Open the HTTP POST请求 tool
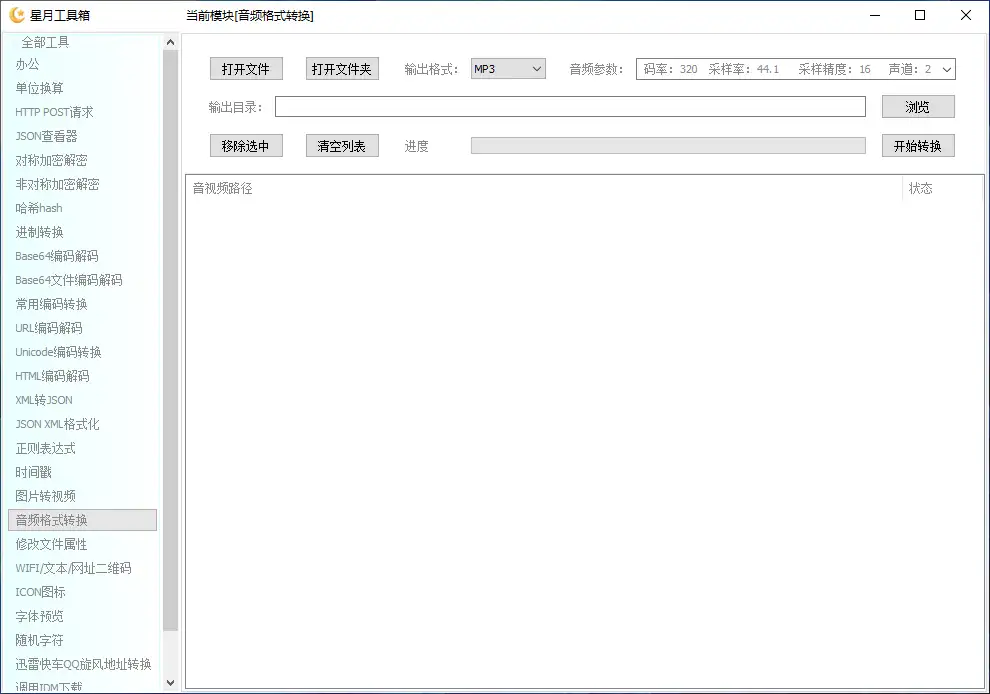This screenshot has height=694, width=990. (x=54, y=112)
